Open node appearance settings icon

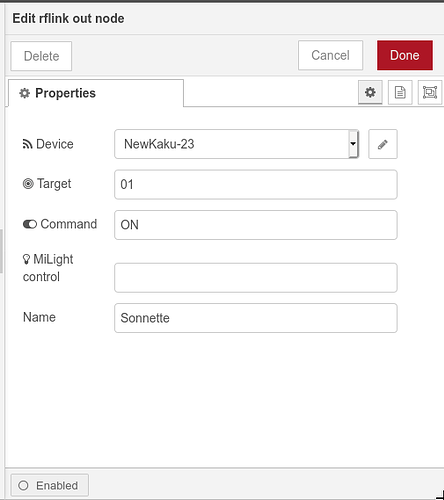coord(430,92)
